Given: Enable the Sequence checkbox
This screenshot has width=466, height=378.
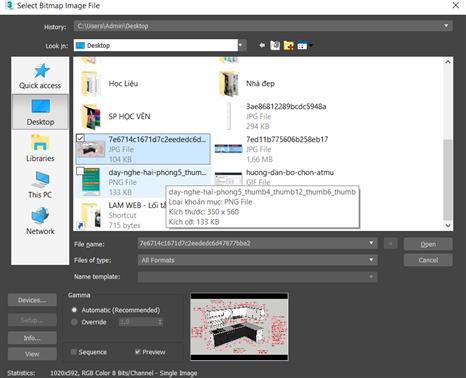Looking at the screenshot, I should (x=74, y=352).
